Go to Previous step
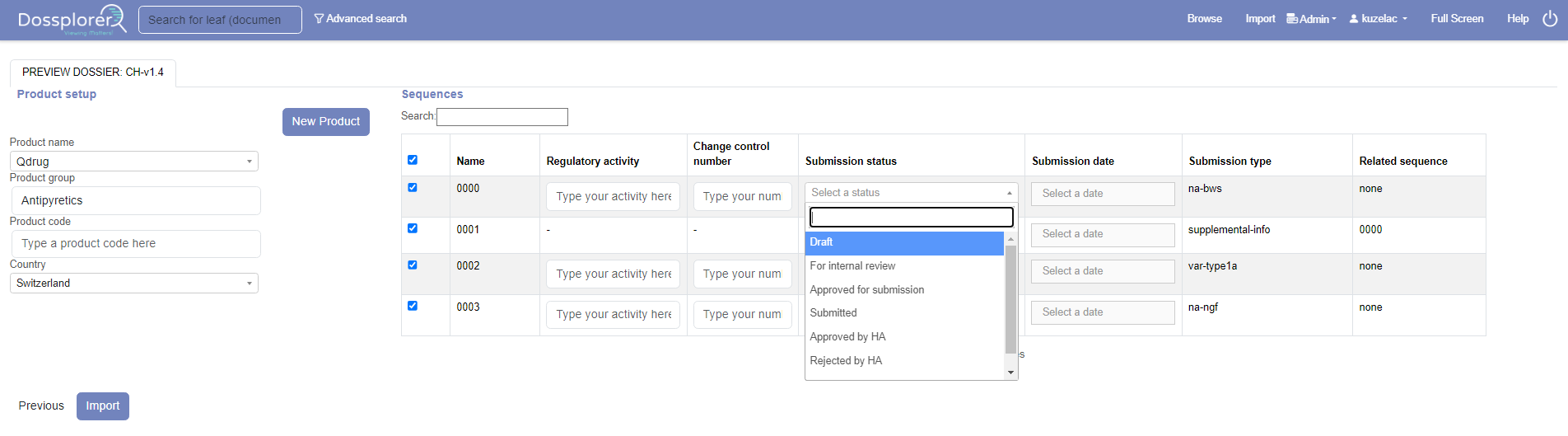Screen dimensions: 1568x436 [41, 406]
